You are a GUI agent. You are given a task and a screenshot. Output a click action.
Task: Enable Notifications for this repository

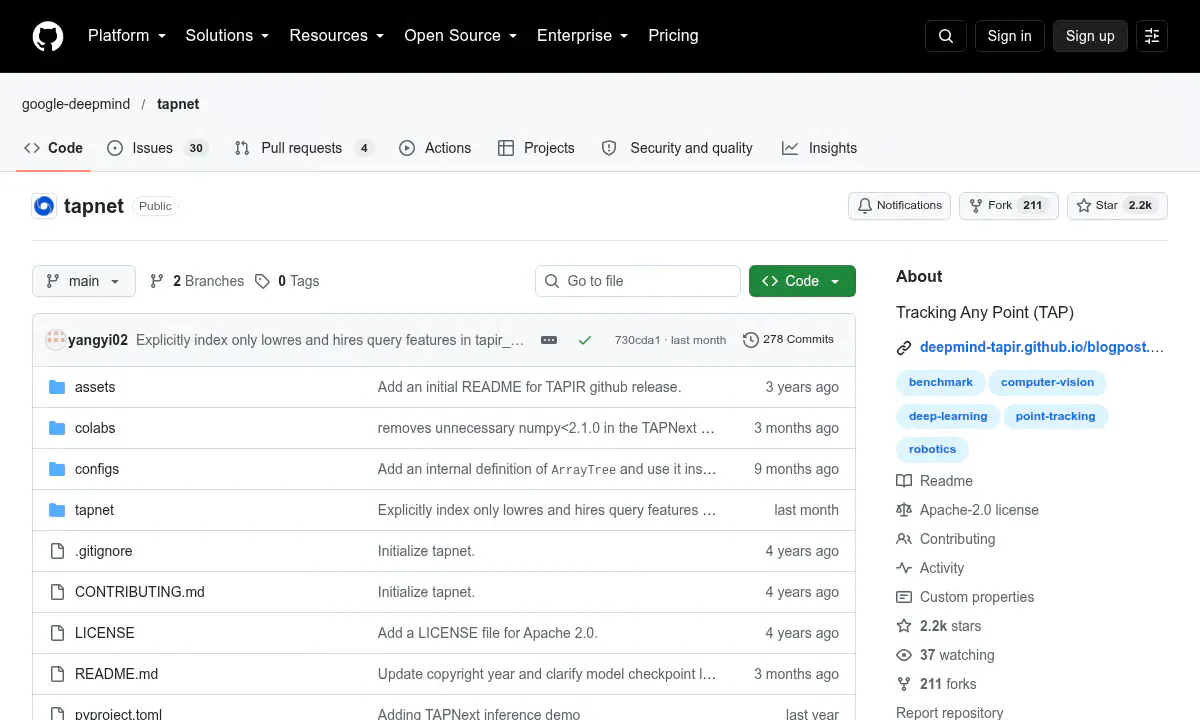click(900, 206)
